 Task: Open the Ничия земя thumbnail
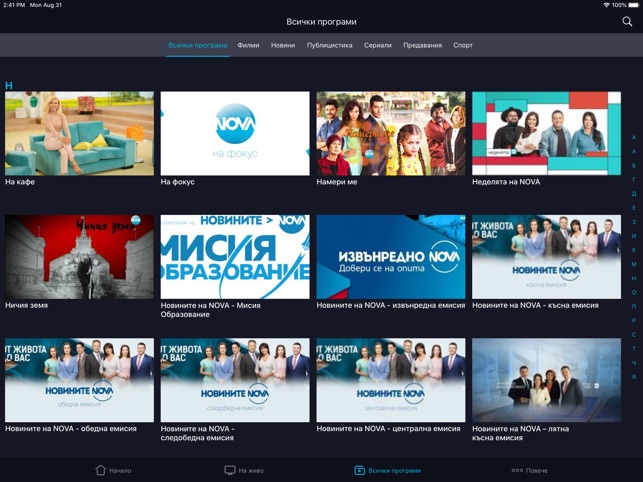tap(80, 257)
